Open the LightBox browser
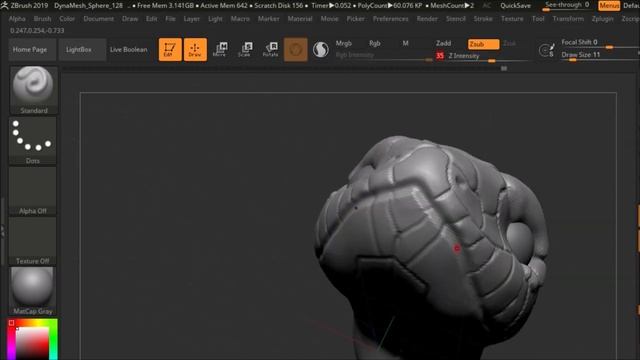Image resolution: width=640 pixels, height=360 pixels. (x=82, y=49)
